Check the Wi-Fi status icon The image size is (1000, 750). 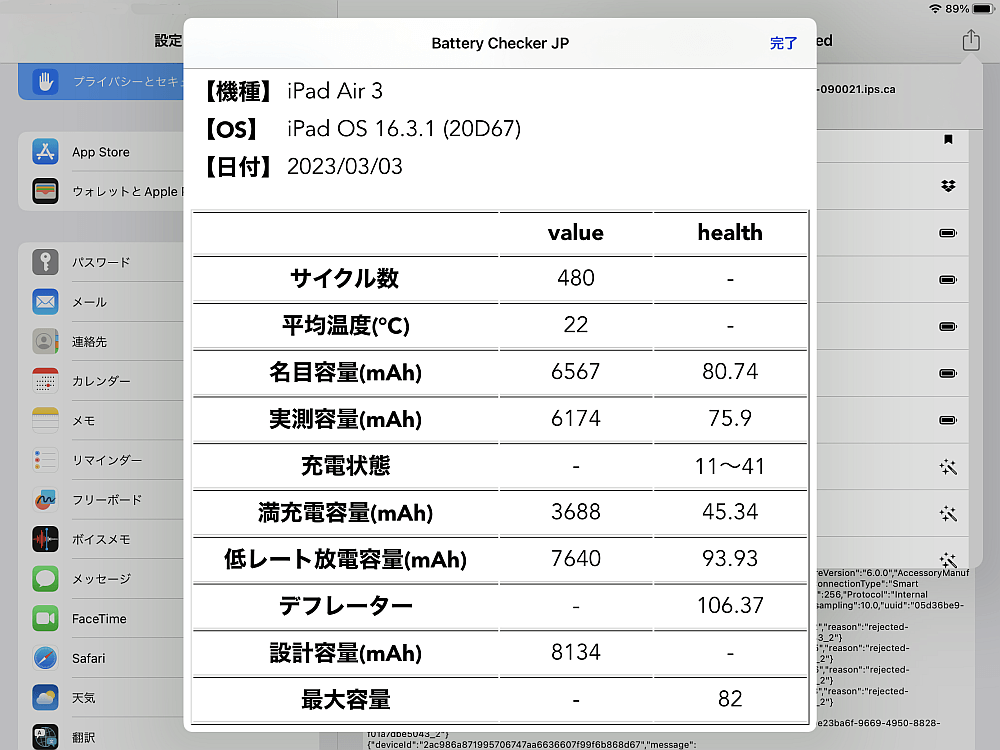click(x=936, y=9)
